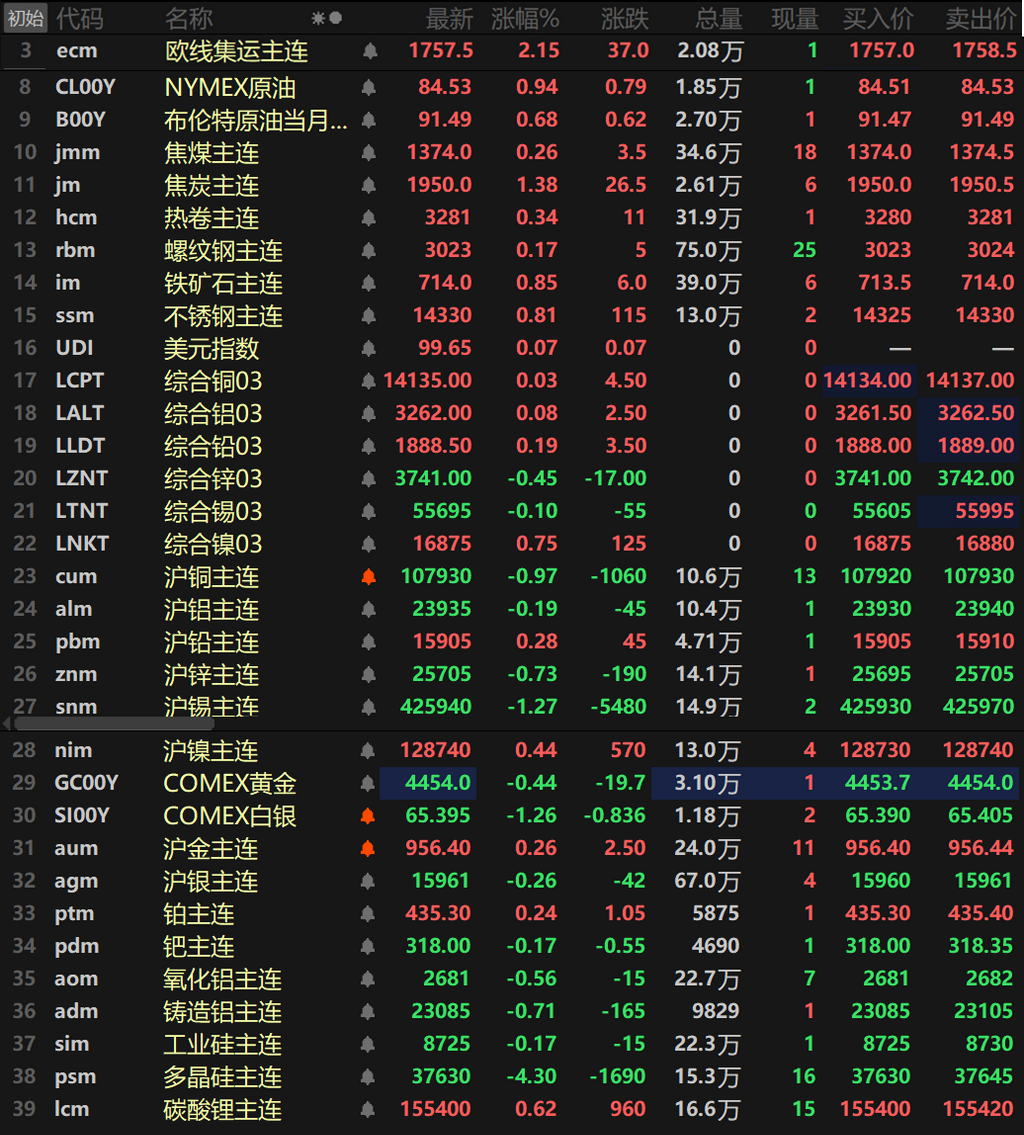
Task: Select the 碳酸锂主连 name cell
Action: point(222,1109)
